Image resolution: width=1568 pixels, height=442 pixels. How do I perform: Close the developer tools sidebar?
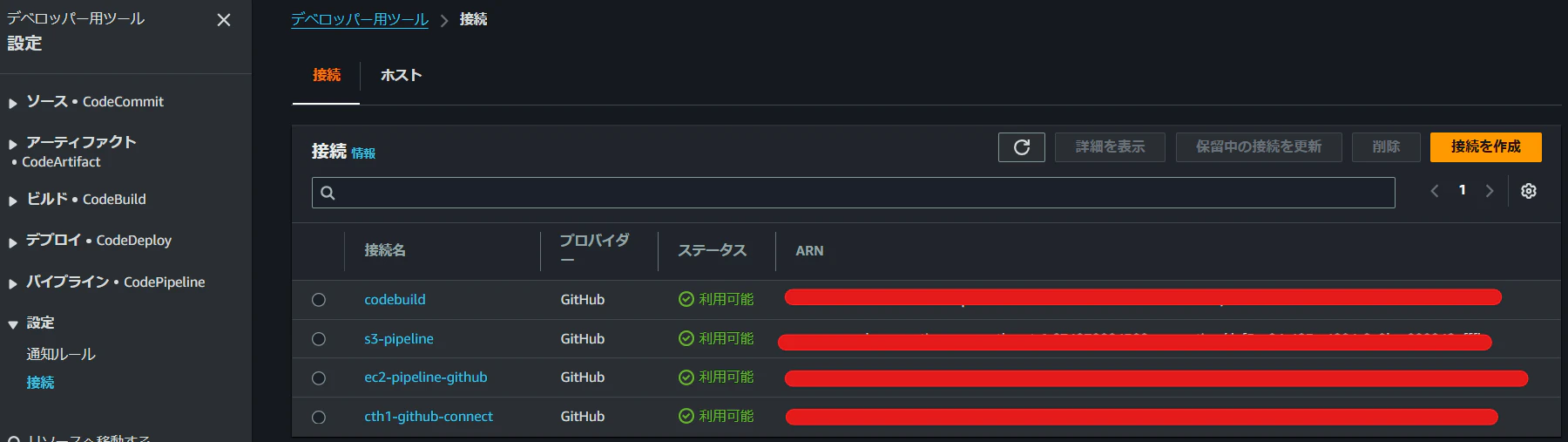(224, 20)
